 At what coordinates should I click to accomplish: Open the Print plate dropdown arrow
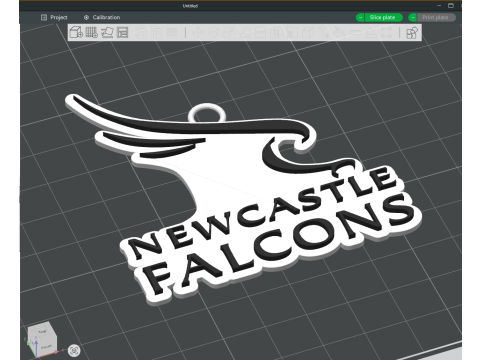tap(413, 17)
